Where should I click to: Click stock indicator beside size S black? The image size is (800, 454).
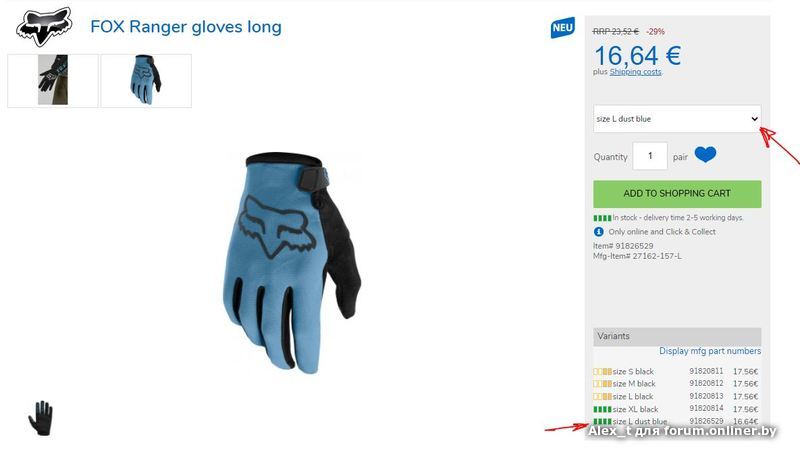pyautogui.click(x=602, y=372)
